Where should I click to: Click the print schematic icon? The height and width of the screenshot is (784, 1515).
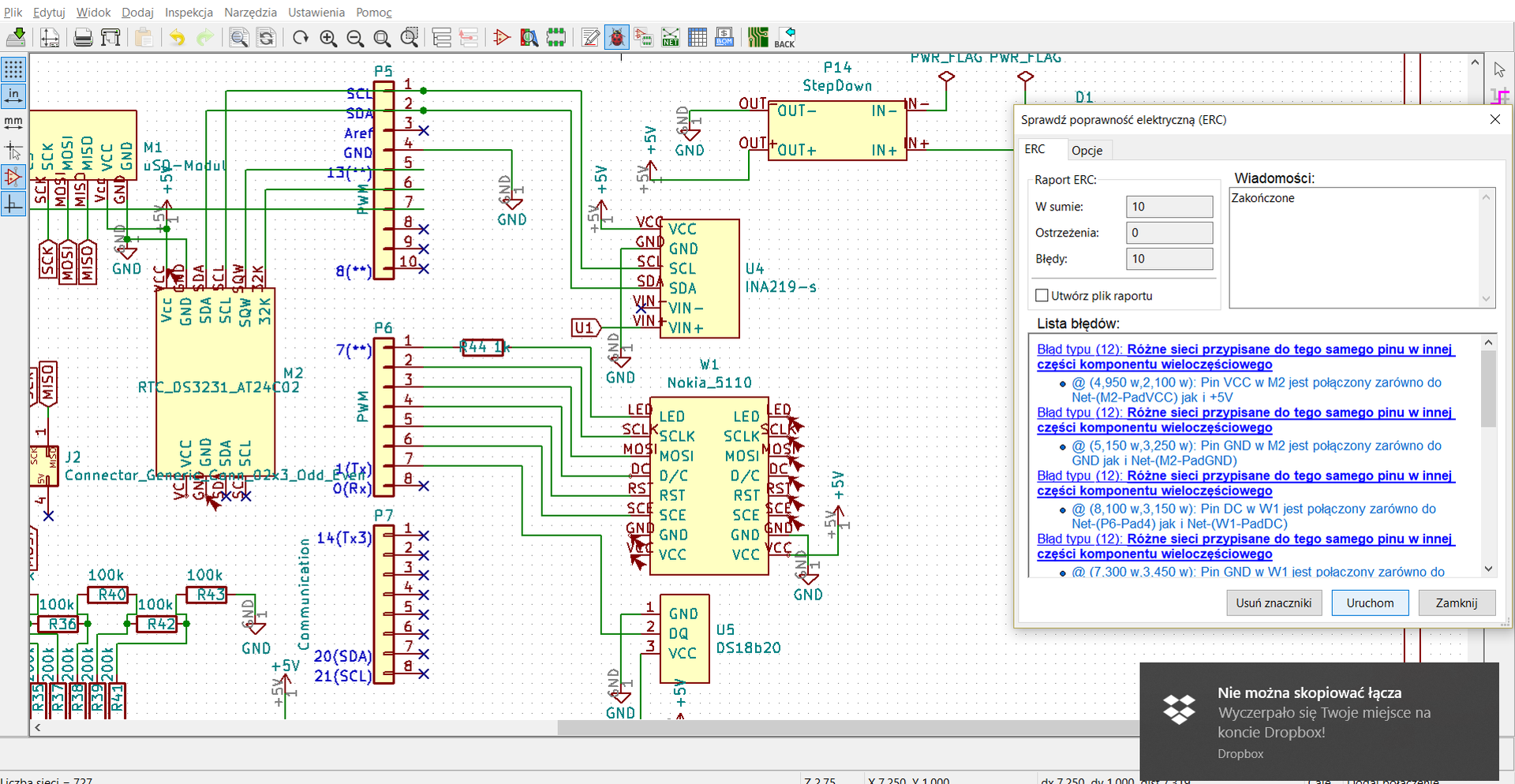point(83,37)
